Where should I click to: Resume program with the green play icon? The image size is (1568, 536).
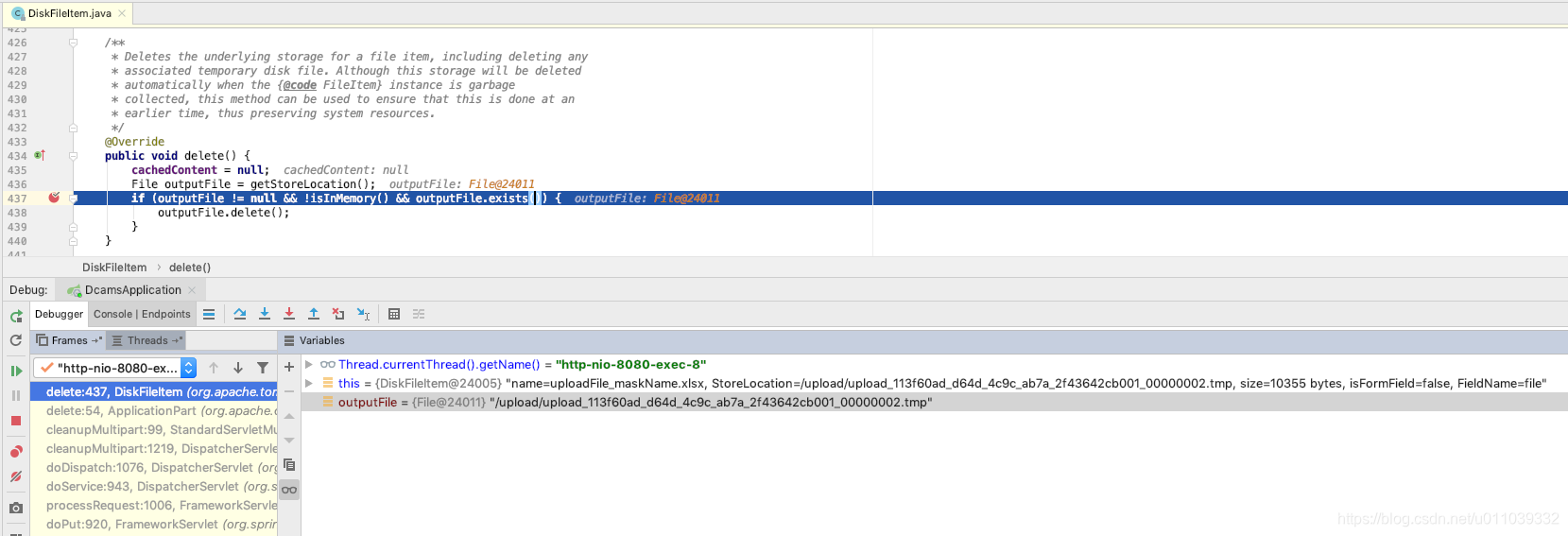16,371
